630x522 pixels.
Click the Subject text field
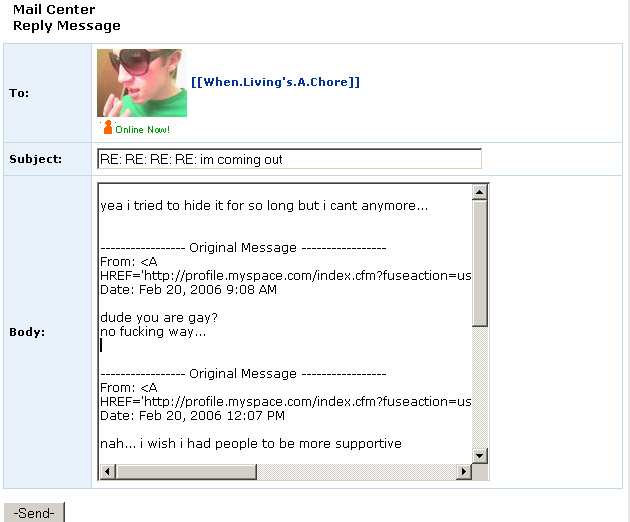[289, 159]
